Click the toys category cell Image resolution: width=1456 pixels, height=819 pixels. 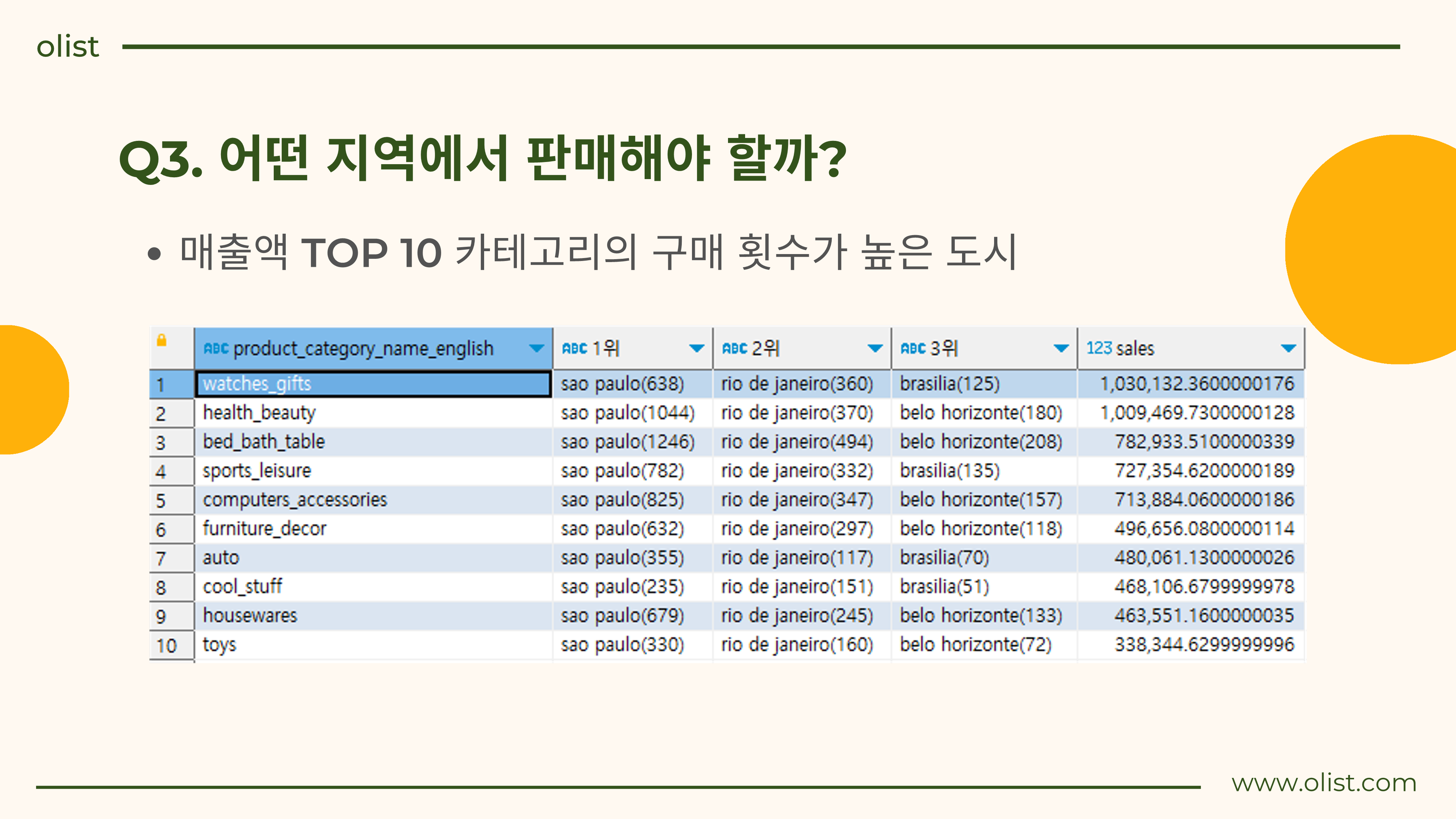[373, 645]
